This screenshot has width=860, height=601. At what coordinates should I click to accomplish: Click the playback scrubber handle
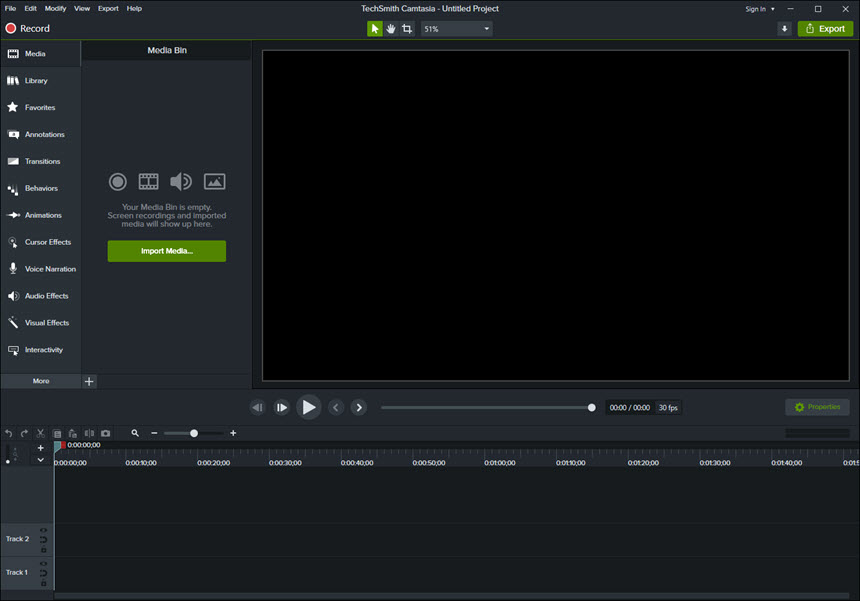591,407
